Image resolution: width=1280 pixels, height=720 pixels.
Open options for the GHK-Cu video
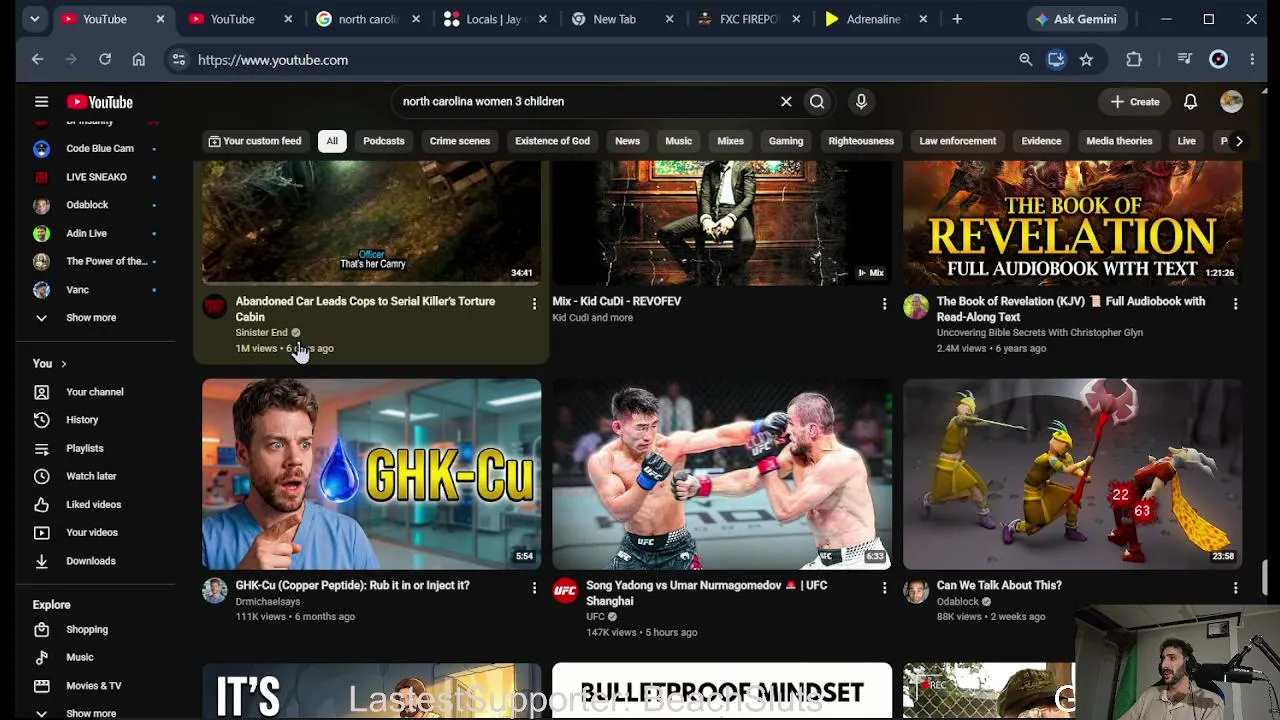click(x=534, y=587)
